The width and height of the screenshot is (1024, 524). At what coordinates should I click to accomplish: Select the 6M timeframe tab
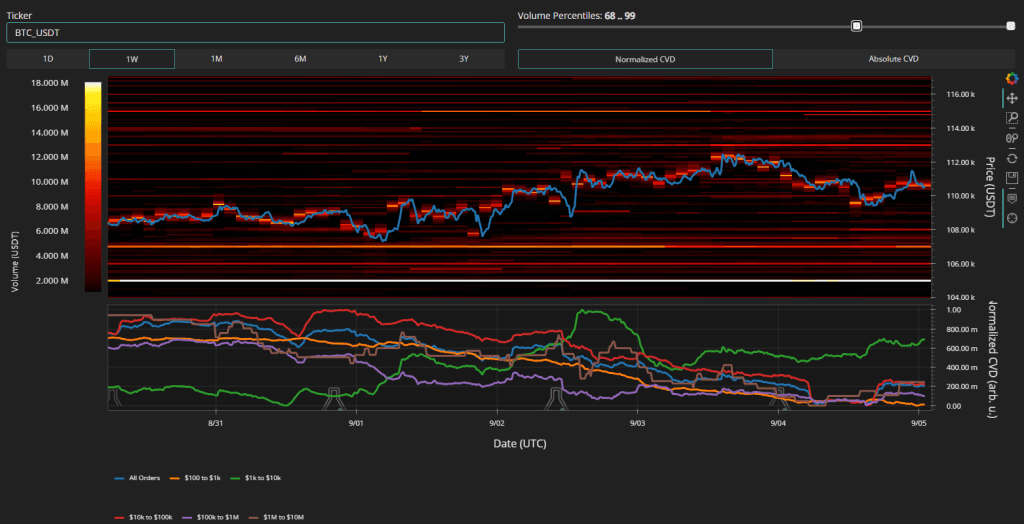click(x=300, y=59)
